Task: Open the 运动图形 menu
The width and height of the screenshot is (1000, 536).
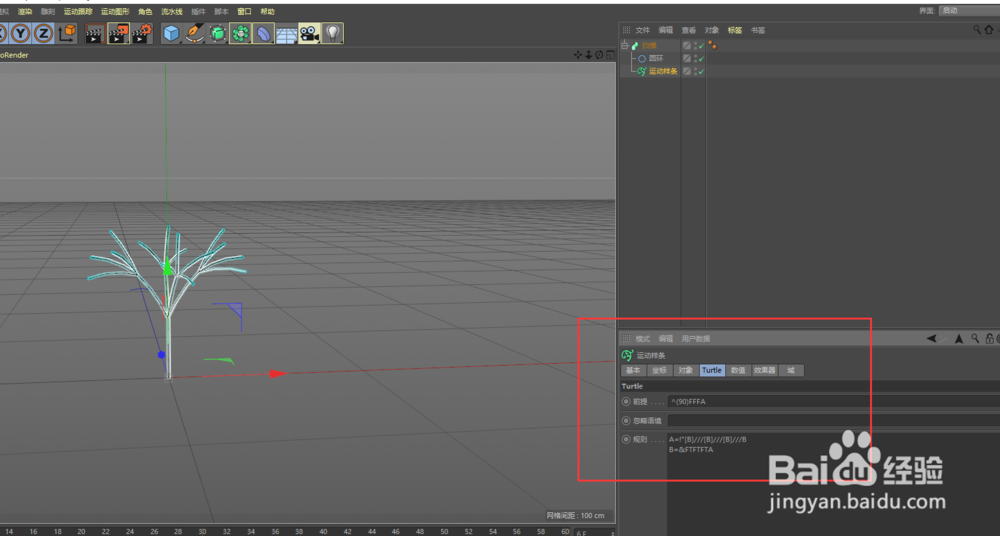Action: tap(115, 11)
